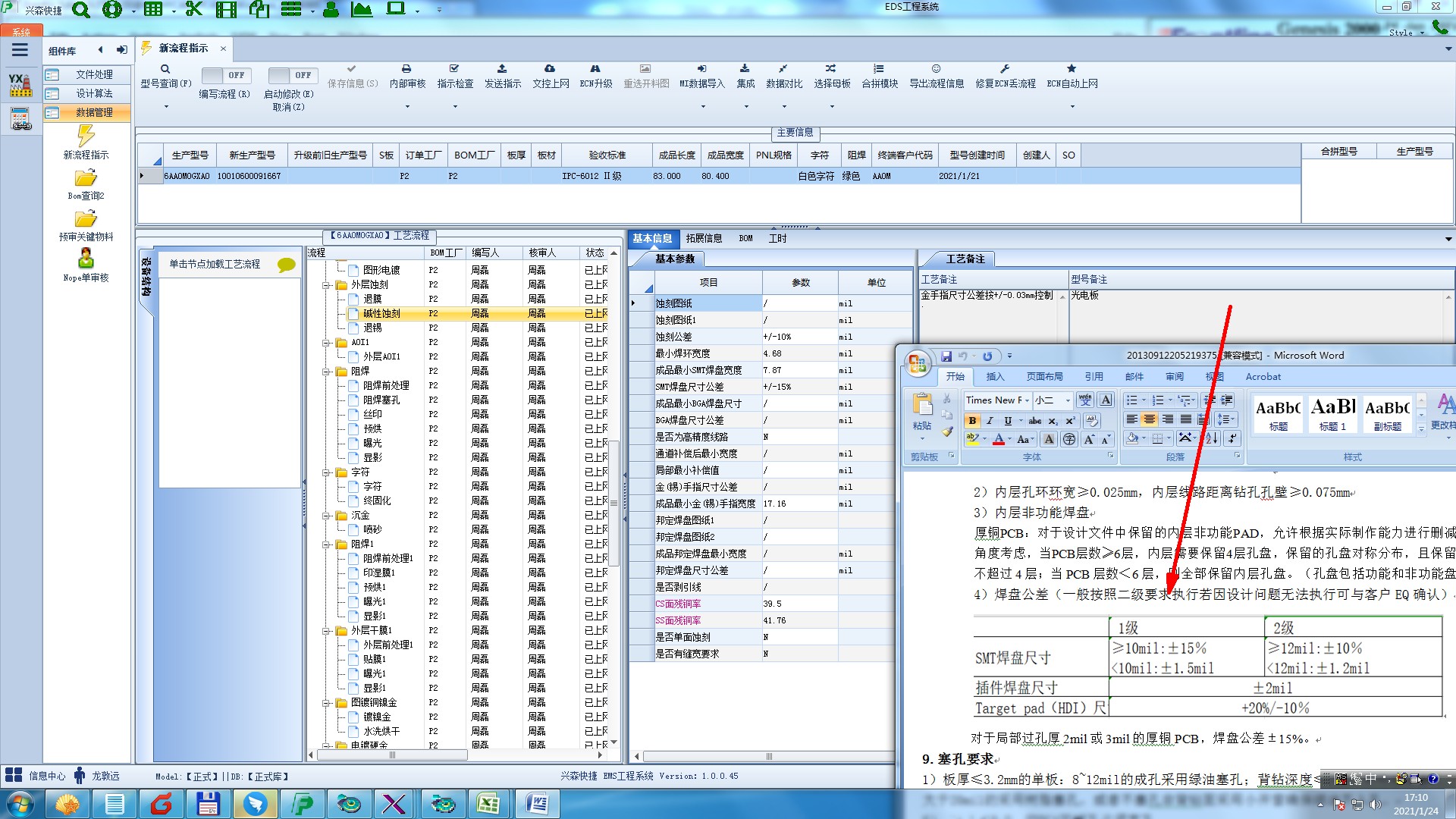1456x819 pixels.
Task: Center align text in Word ribbon
Action: coord(1150,419)
